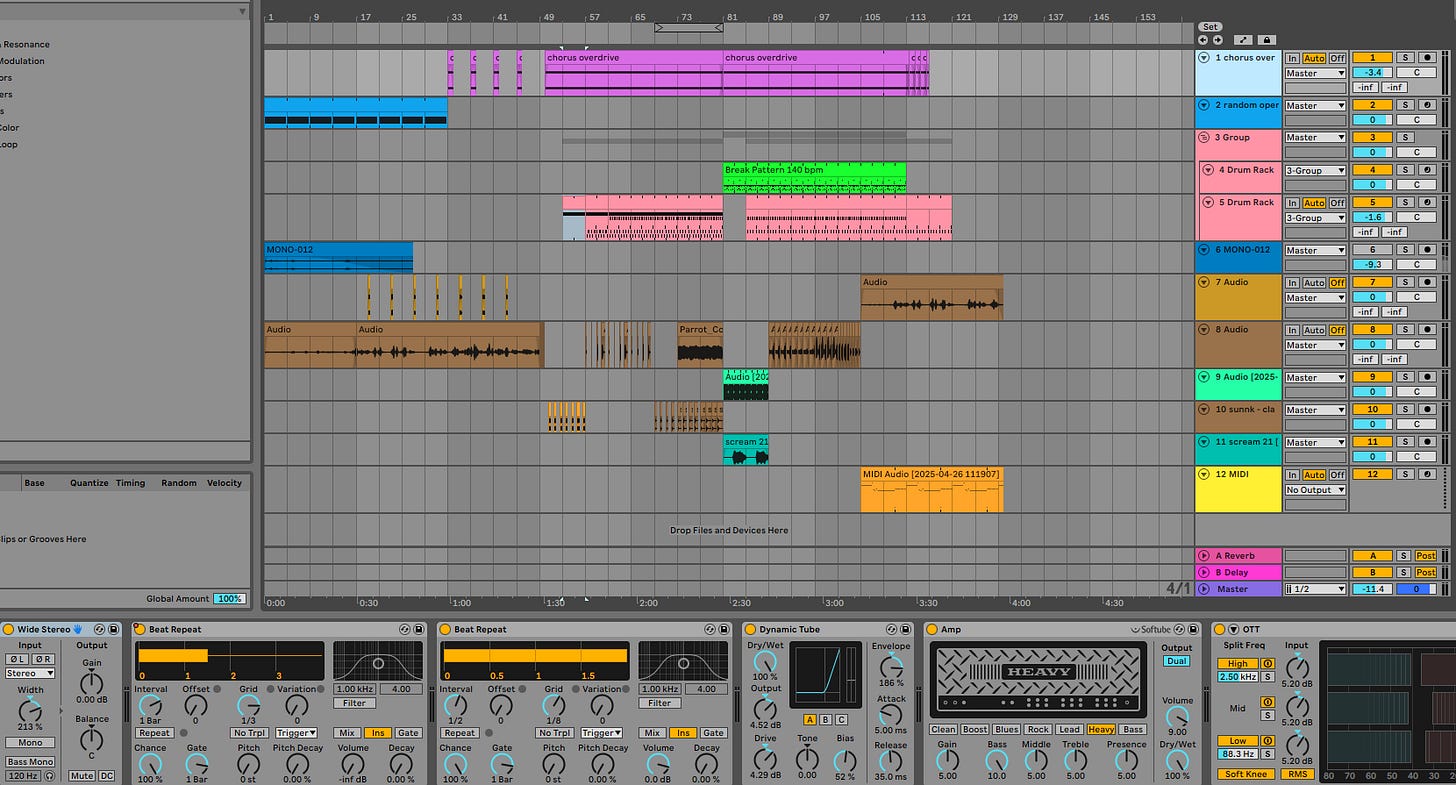Hot-swap first Beat Repeat preset icon
This screenshot has height=785, width=1456.
(406, 629)
